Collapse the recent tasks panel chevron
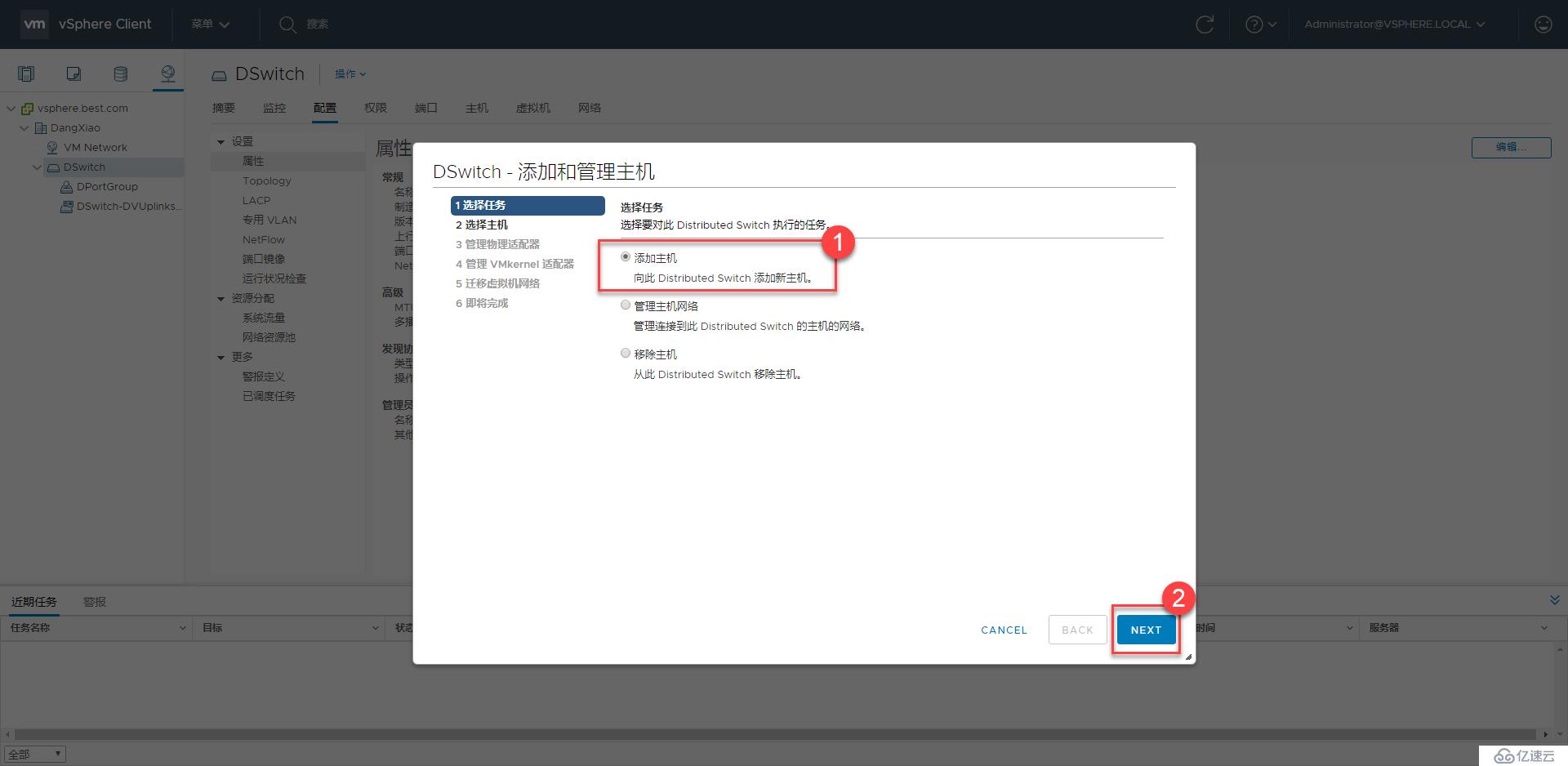Image resolution: width=1568 pixels, height=766 pixels. (x=1554, y=600)
